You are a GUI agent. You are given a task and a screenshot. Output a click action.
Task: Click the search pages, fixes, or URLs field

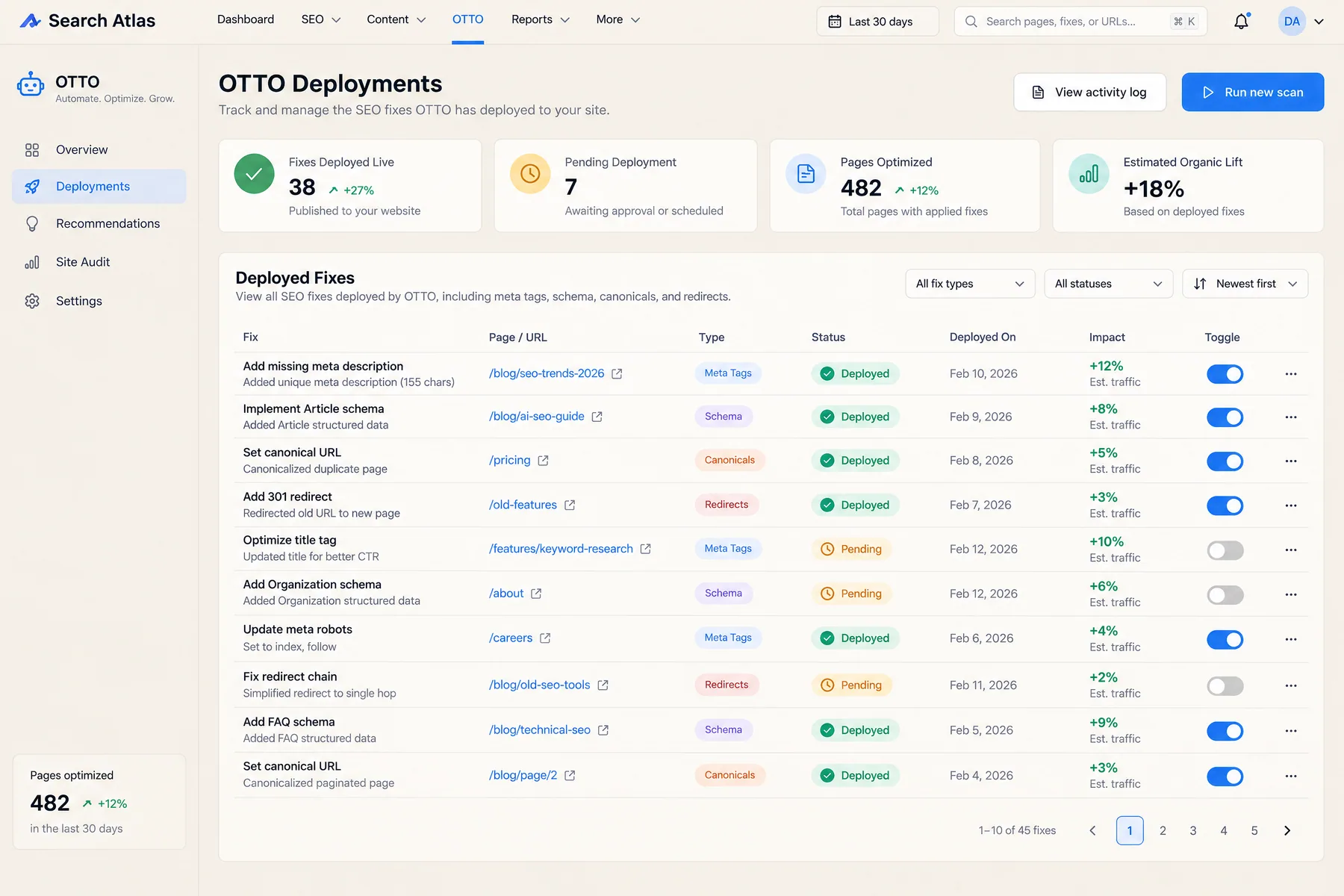(1080, 22)
